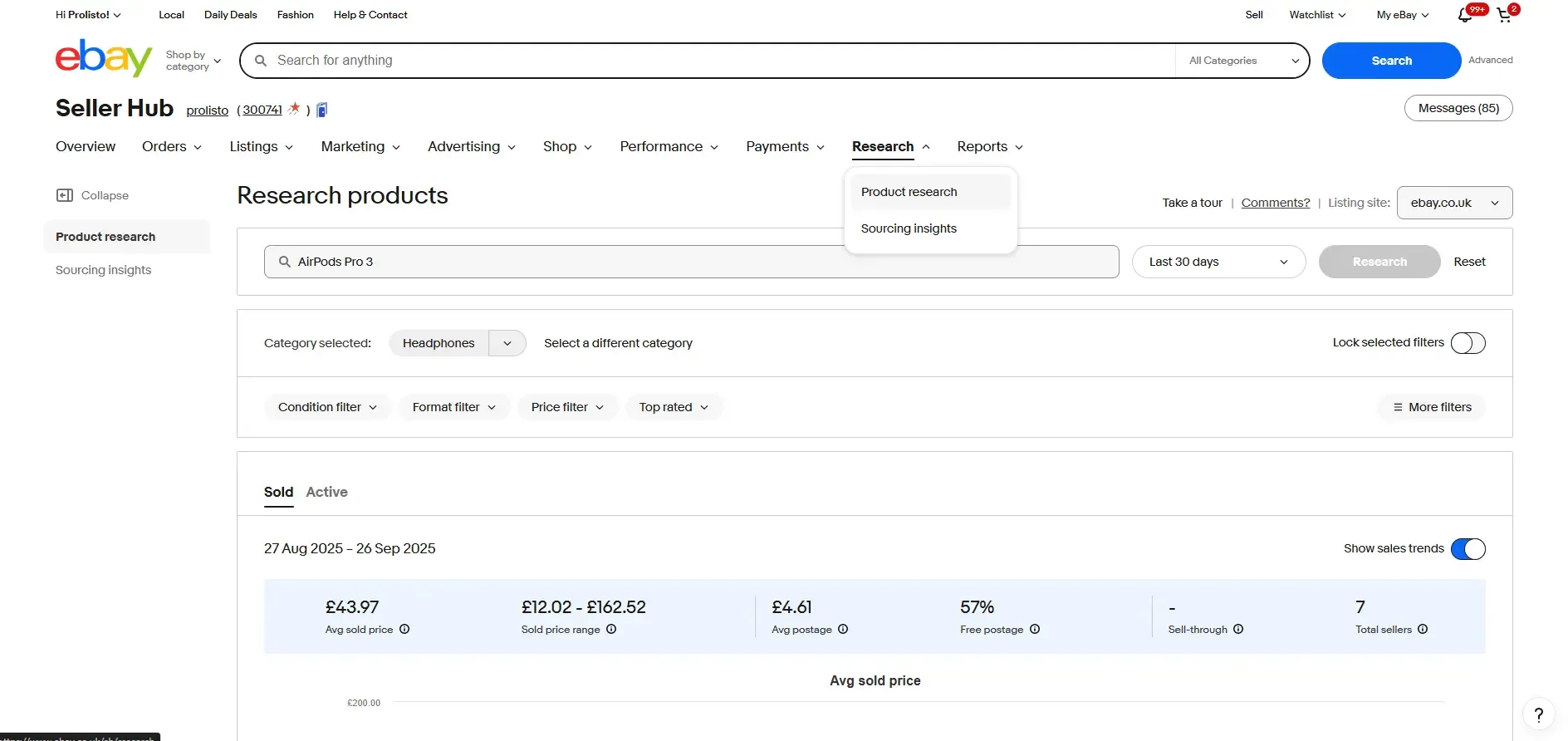
Task: Click the More filters list icon
Action: [1398, 407]
